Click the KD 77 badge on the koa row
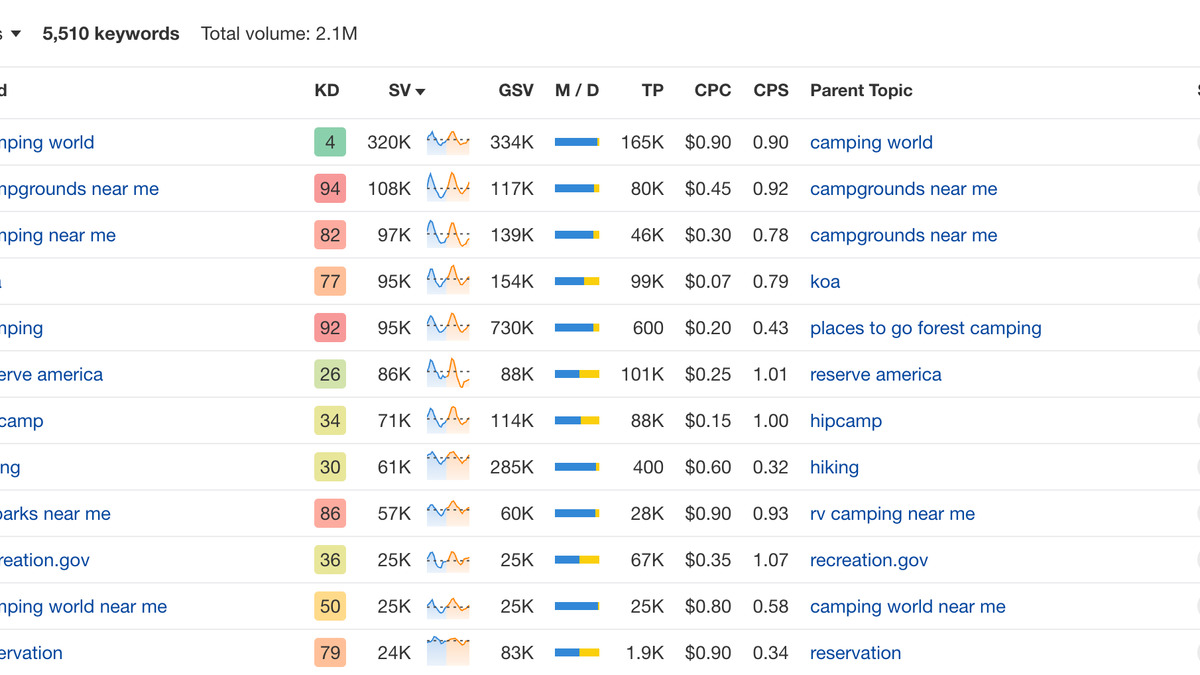Viewport: 1200px width, 675px height. [x=330, y=281]
